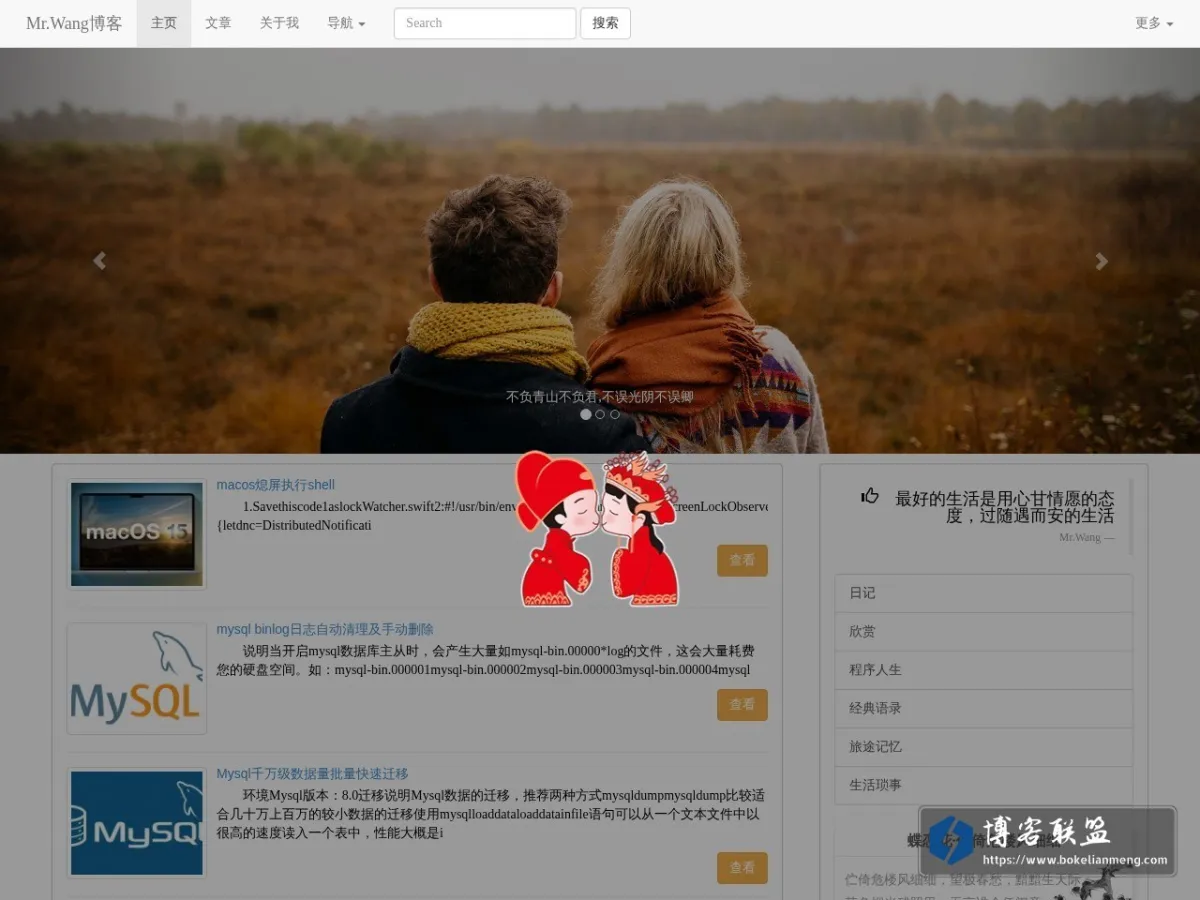Select the 生活琐事 category
The image size is (1200, 900).
click(x=983, y=785)
